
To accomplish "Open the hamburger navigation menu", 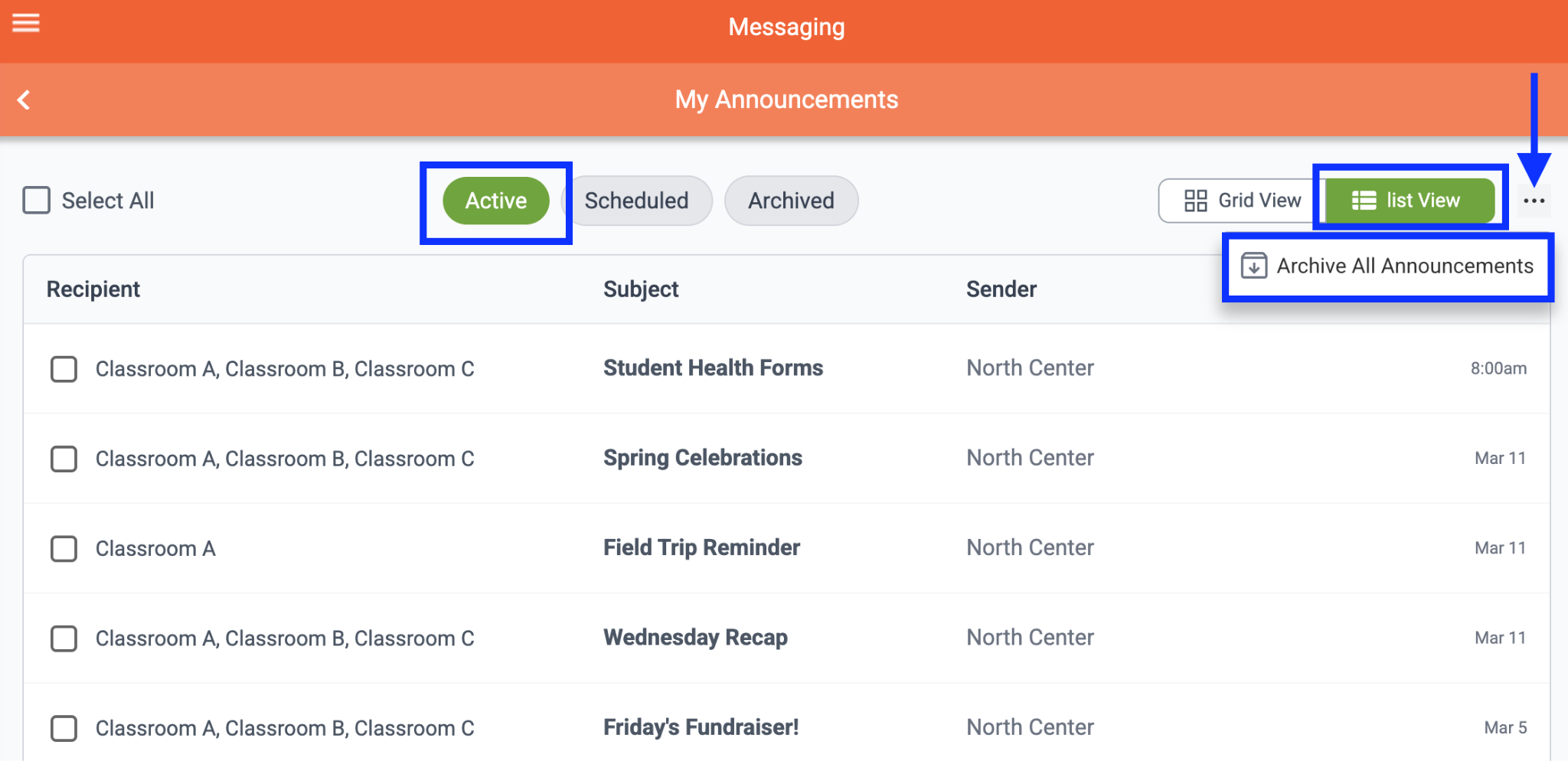I will point(26,24).
